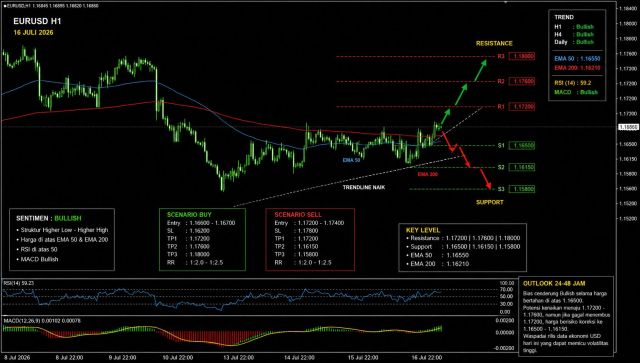This screenshot has height=363, width=640.
Task: Click the TRENDLINE NAIK label
Action: click(x=364, y=187)
